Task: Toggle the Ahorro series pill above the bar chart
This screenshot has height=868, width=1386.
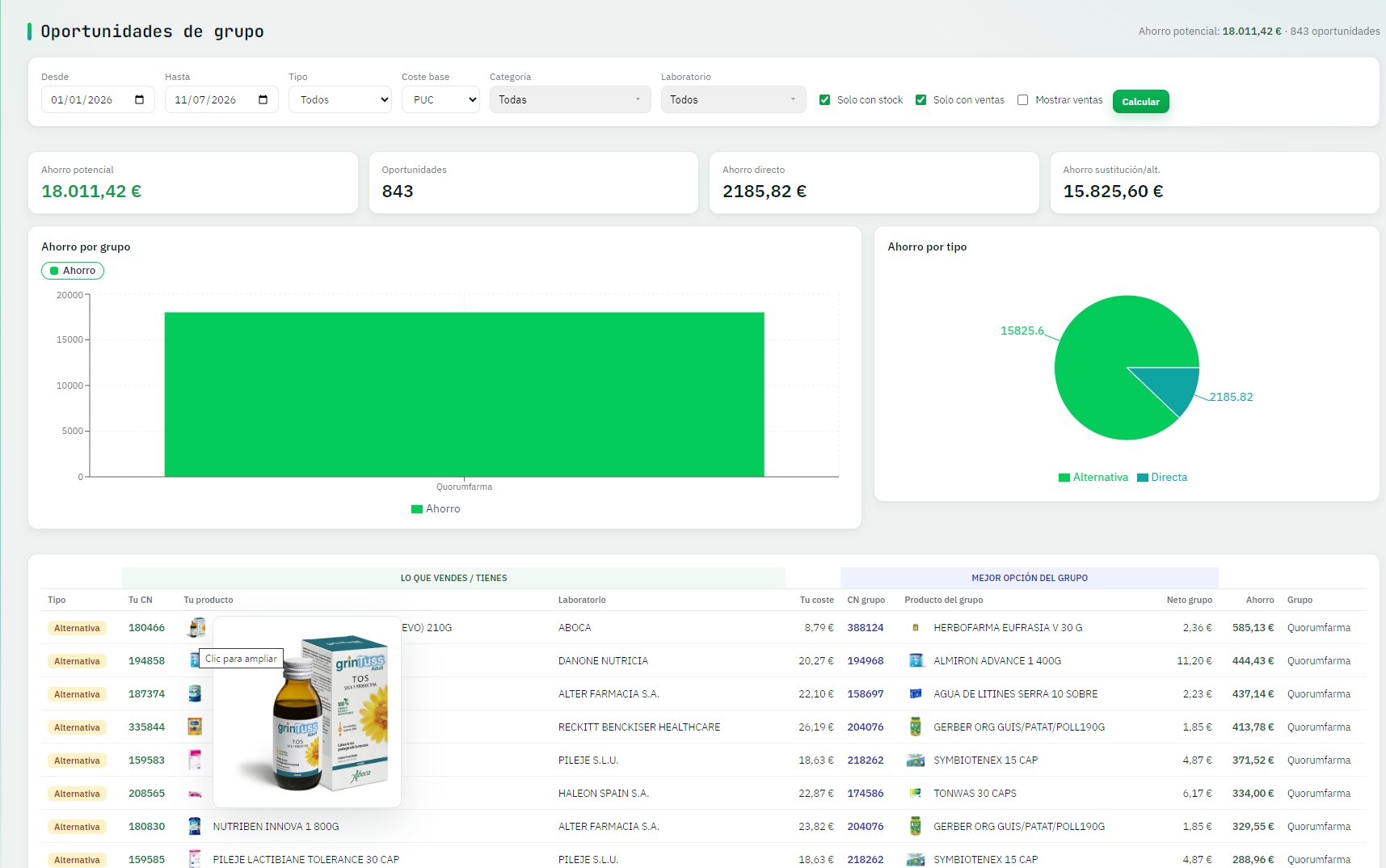Action: pyautogui.click(x=73, y=271)
